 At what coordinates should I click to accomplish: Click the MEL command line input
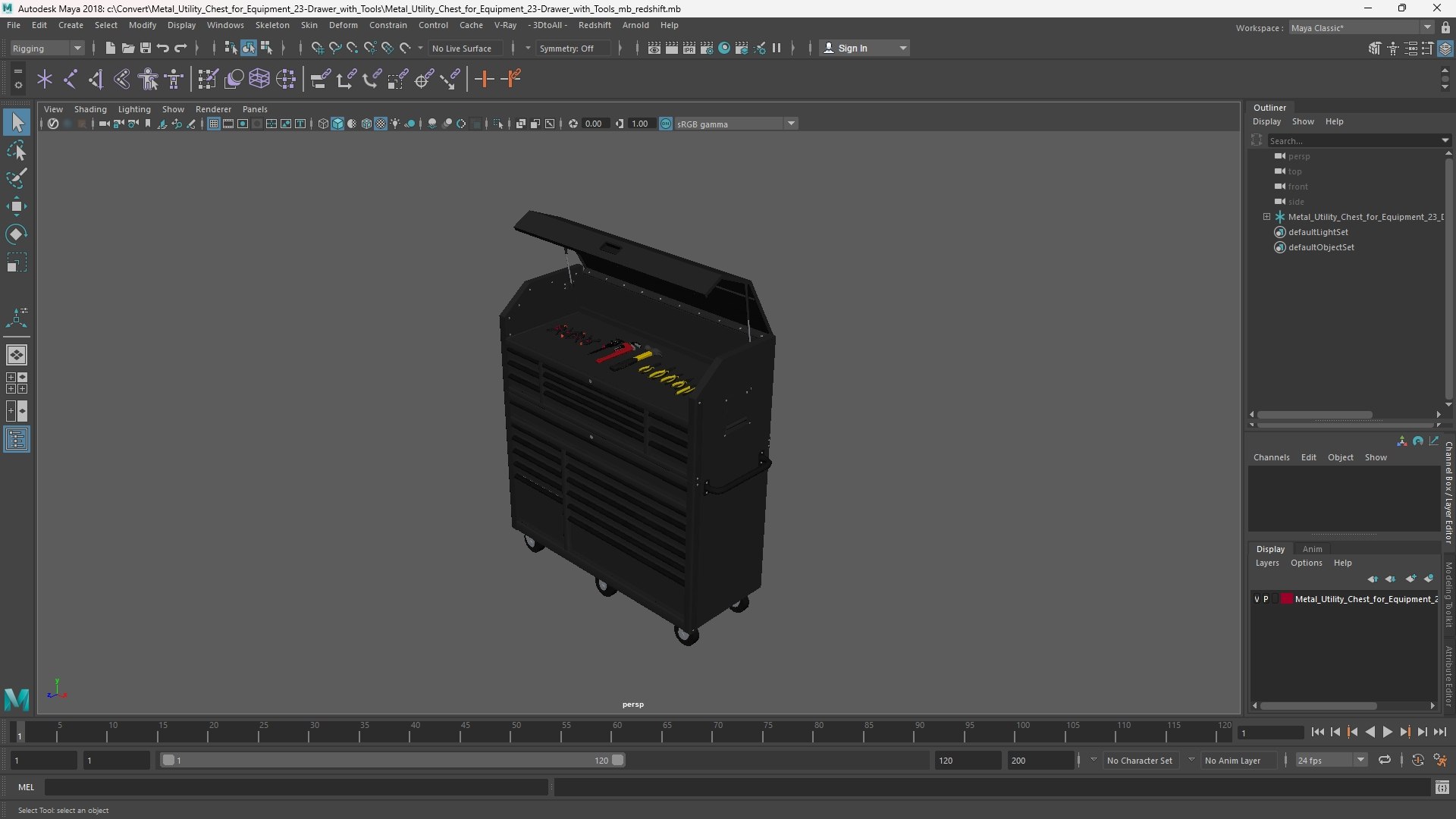pyautogui.click(x=296, y=787)
